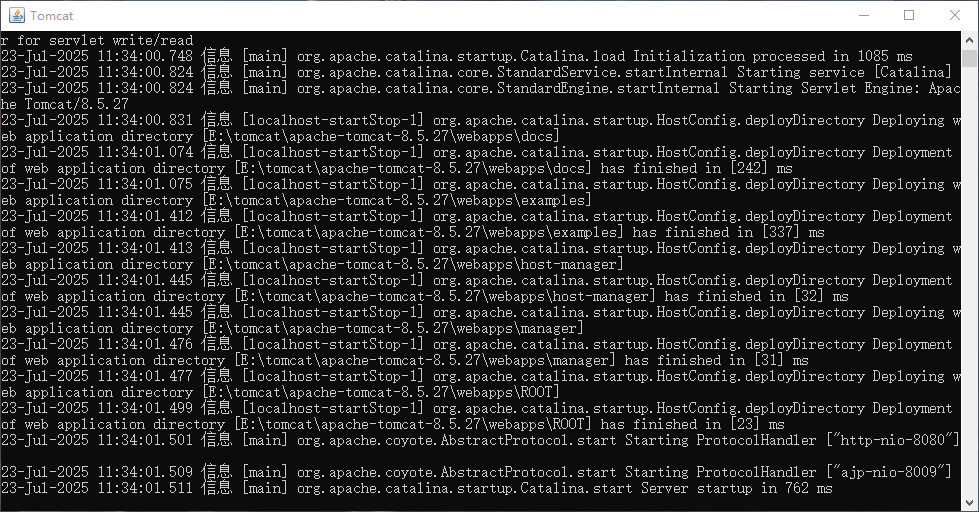979x512 pixels.
Task: Open the Tomcat Java icon system menu
Action: tap(17, 15)
